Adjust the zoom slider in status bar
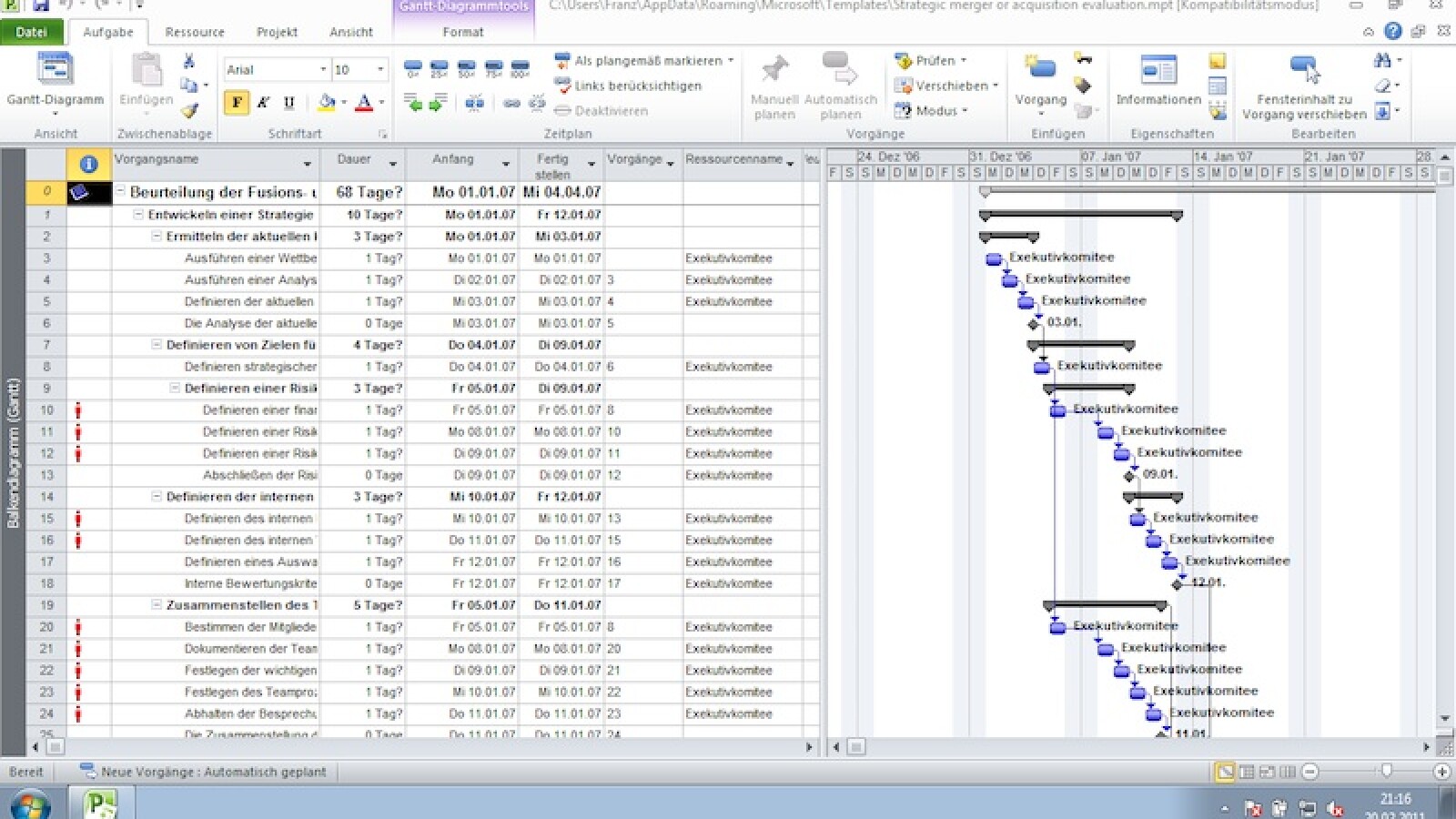 (x=1386, y=772)
